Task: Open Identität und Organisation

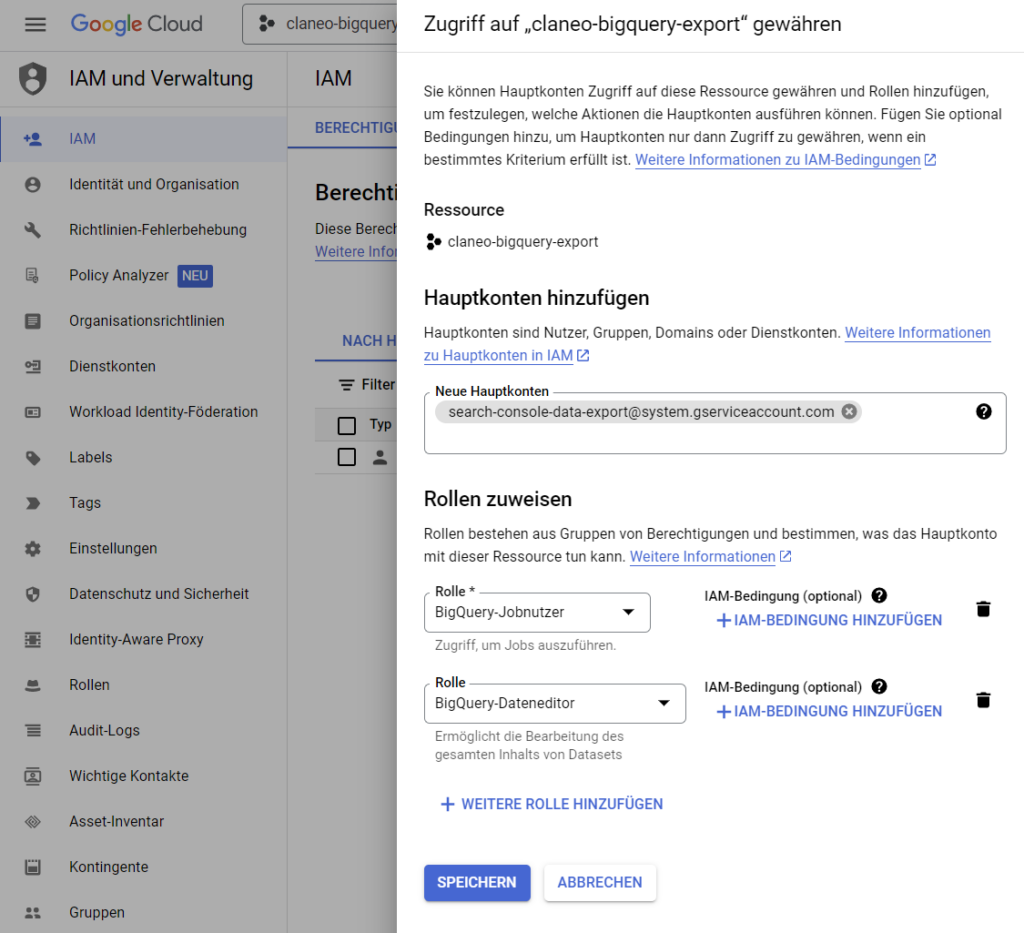Action: (154, 185)
